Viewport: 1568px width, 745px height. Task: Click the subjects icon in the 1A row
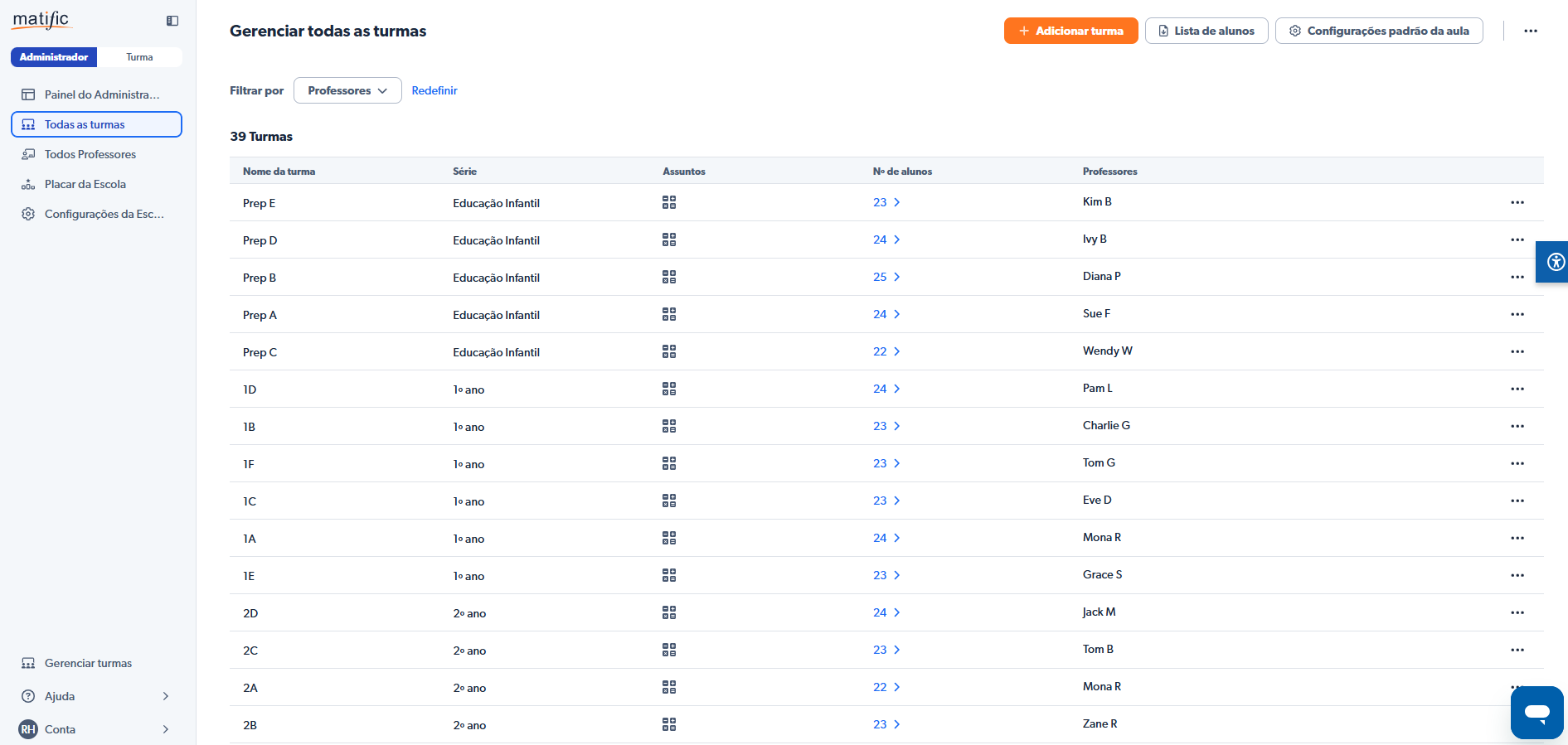pyautogui.click(x=669, y=538)
